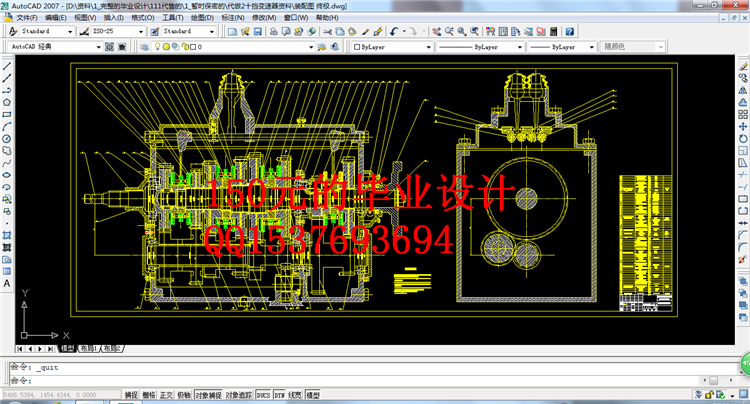Click the command window horizontal scrollbar
Image resolution: width=750 pixels, height=404 pixels.
pyautogui.click(x=717, y=380)
